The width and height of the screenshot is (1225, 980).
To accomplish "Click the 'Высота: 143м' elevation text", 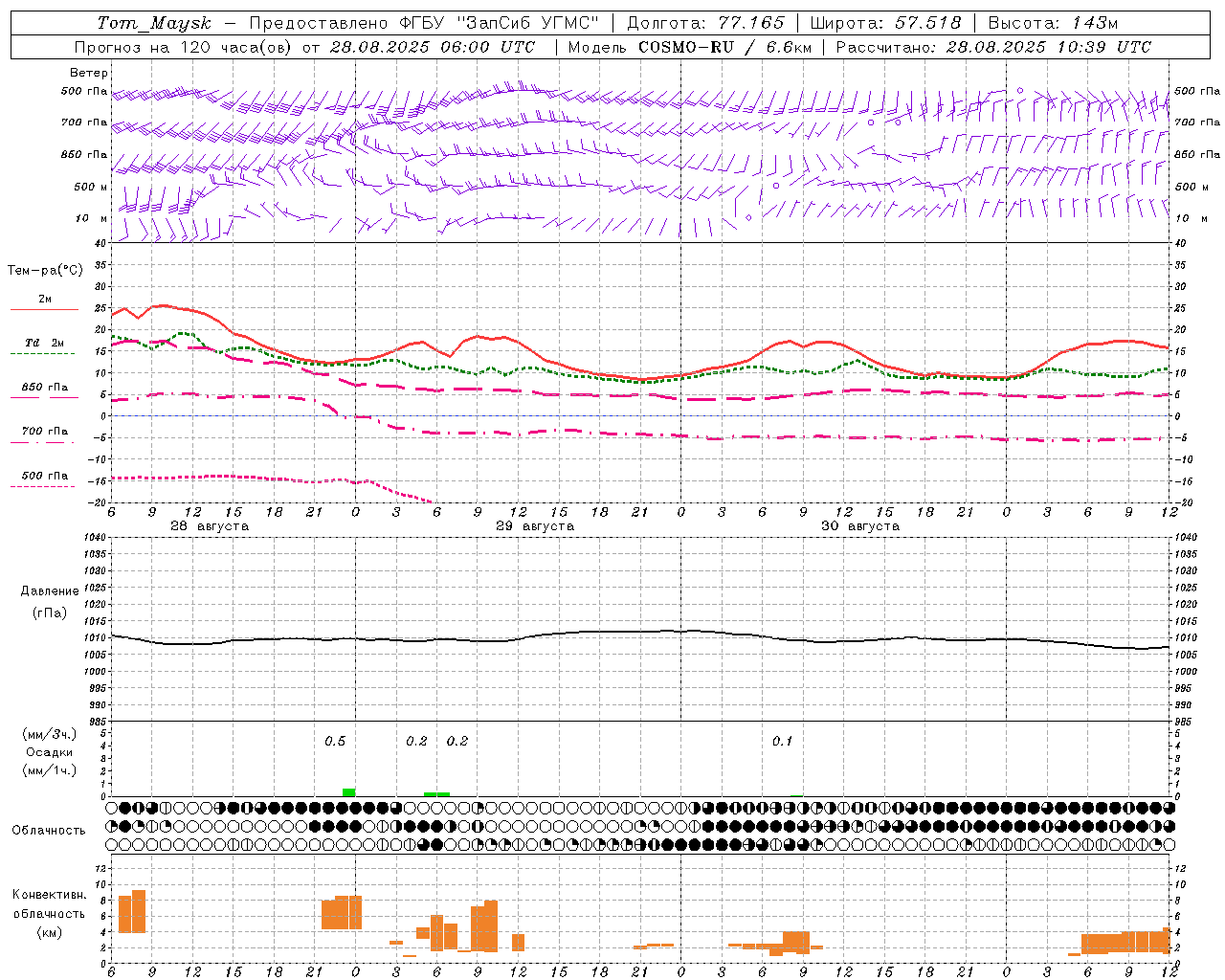I will pos(1053,23).
